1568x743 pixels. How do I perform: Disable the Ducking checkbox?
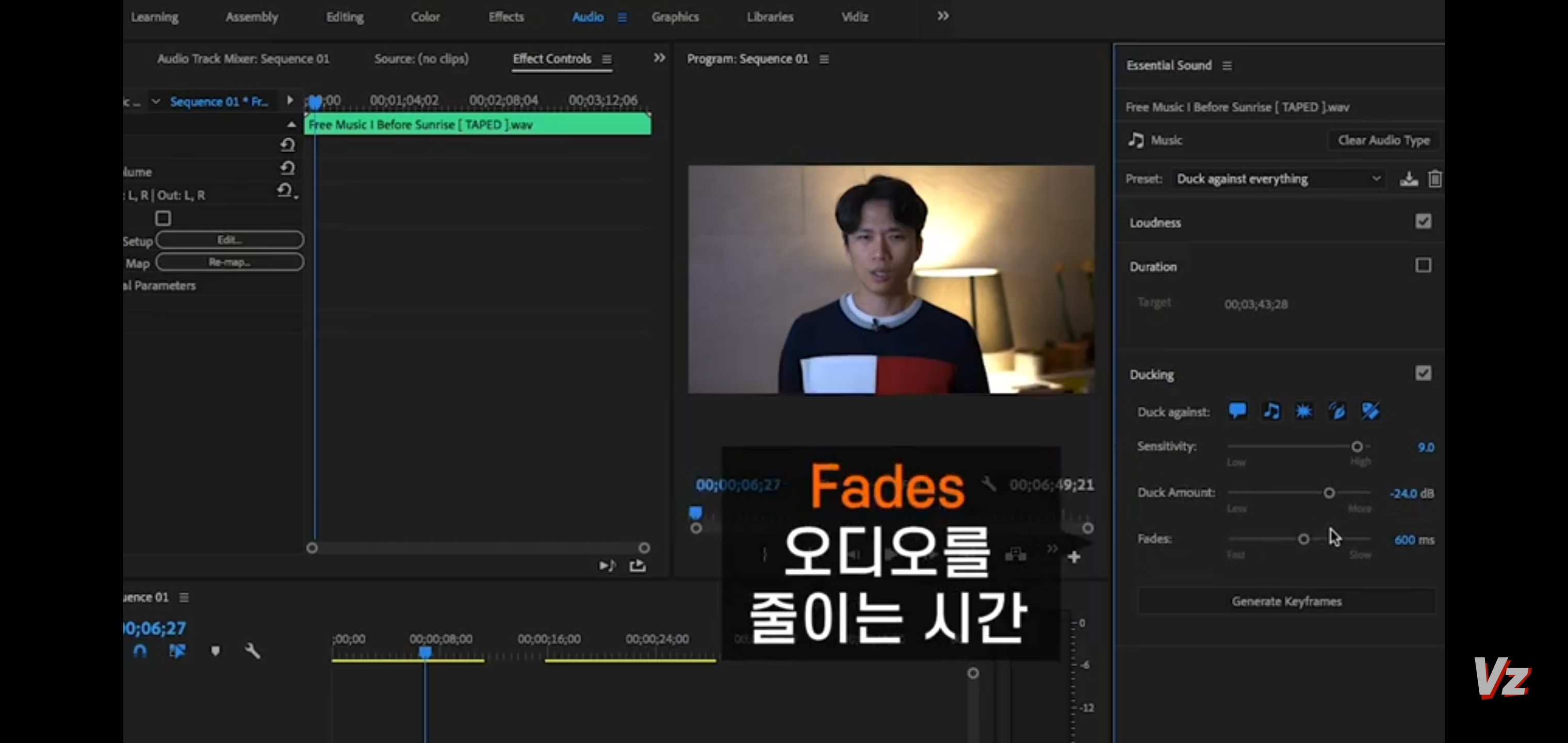pyautogui.click(x=1423, y=374)
